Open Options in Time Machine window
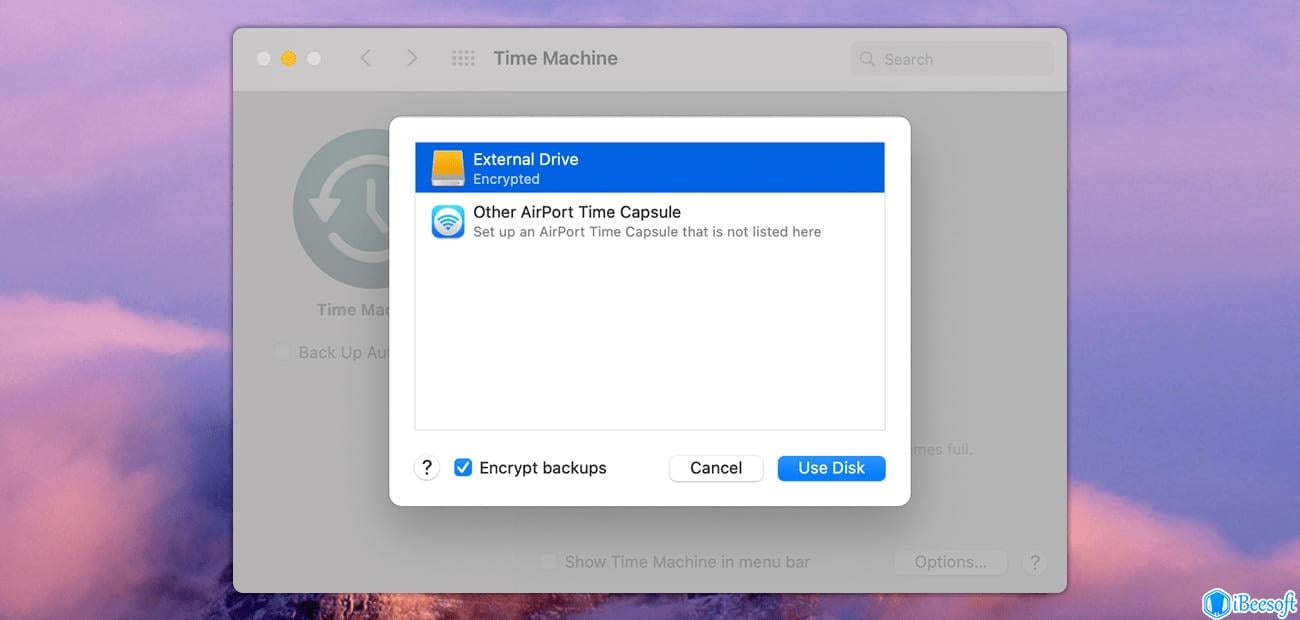1300x620 pixels. click(x=950, y=562)
